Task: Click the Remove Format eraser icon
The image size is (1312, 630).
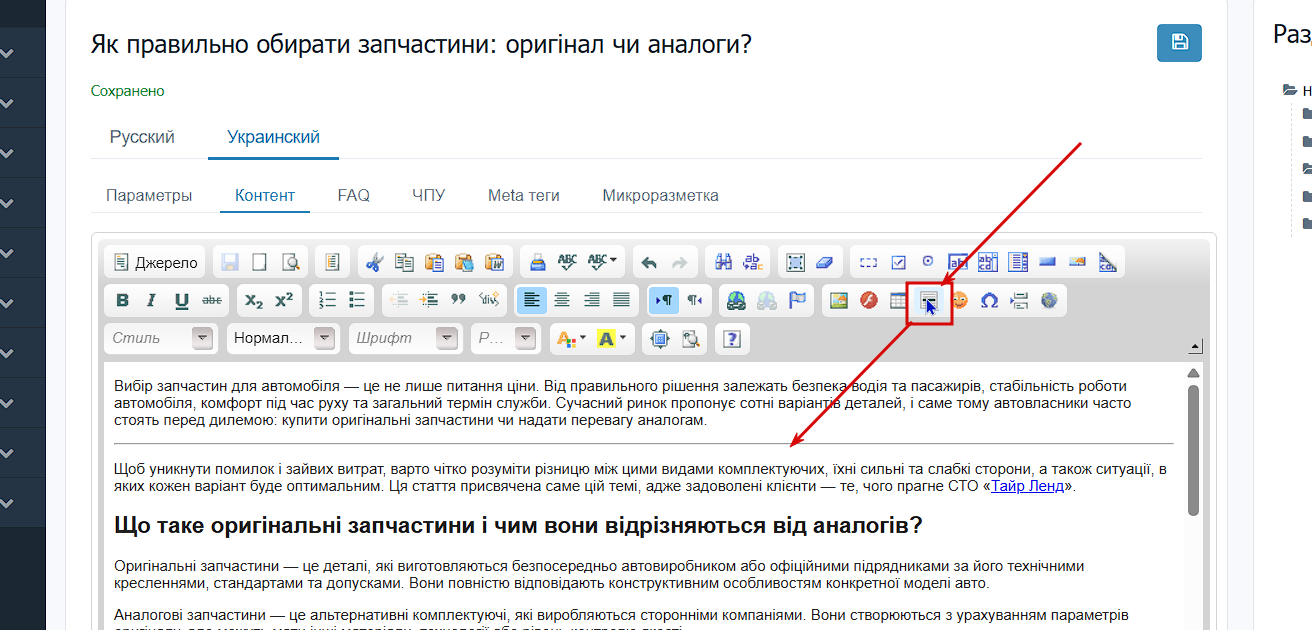Action: coord(824,262)
